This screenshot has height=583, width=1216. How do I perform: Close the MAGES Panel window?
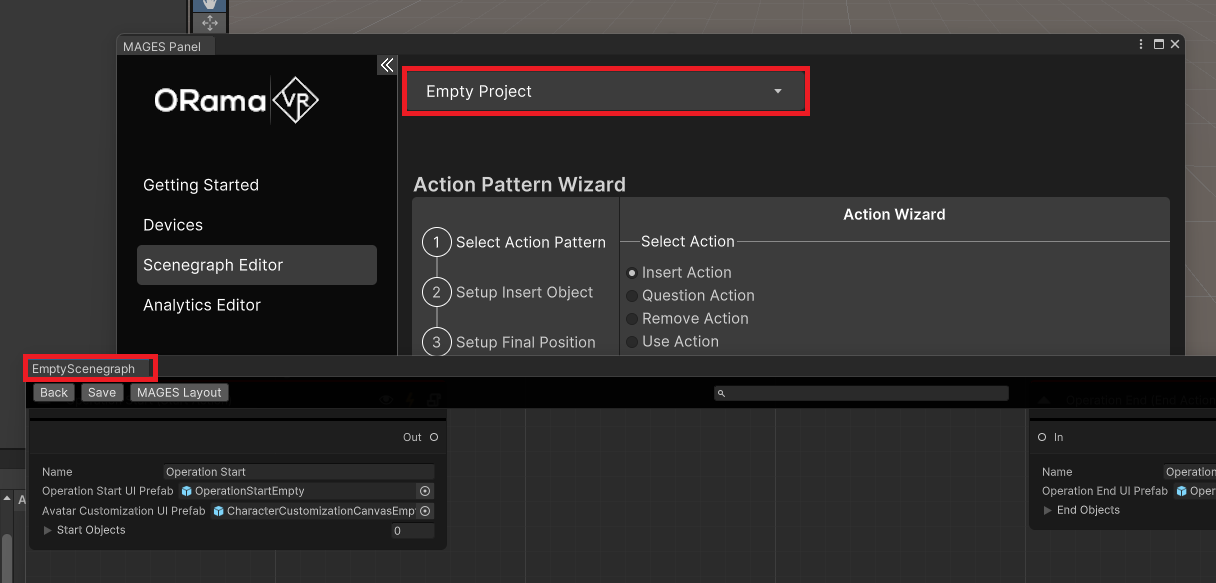click(x=1175, y=45)
